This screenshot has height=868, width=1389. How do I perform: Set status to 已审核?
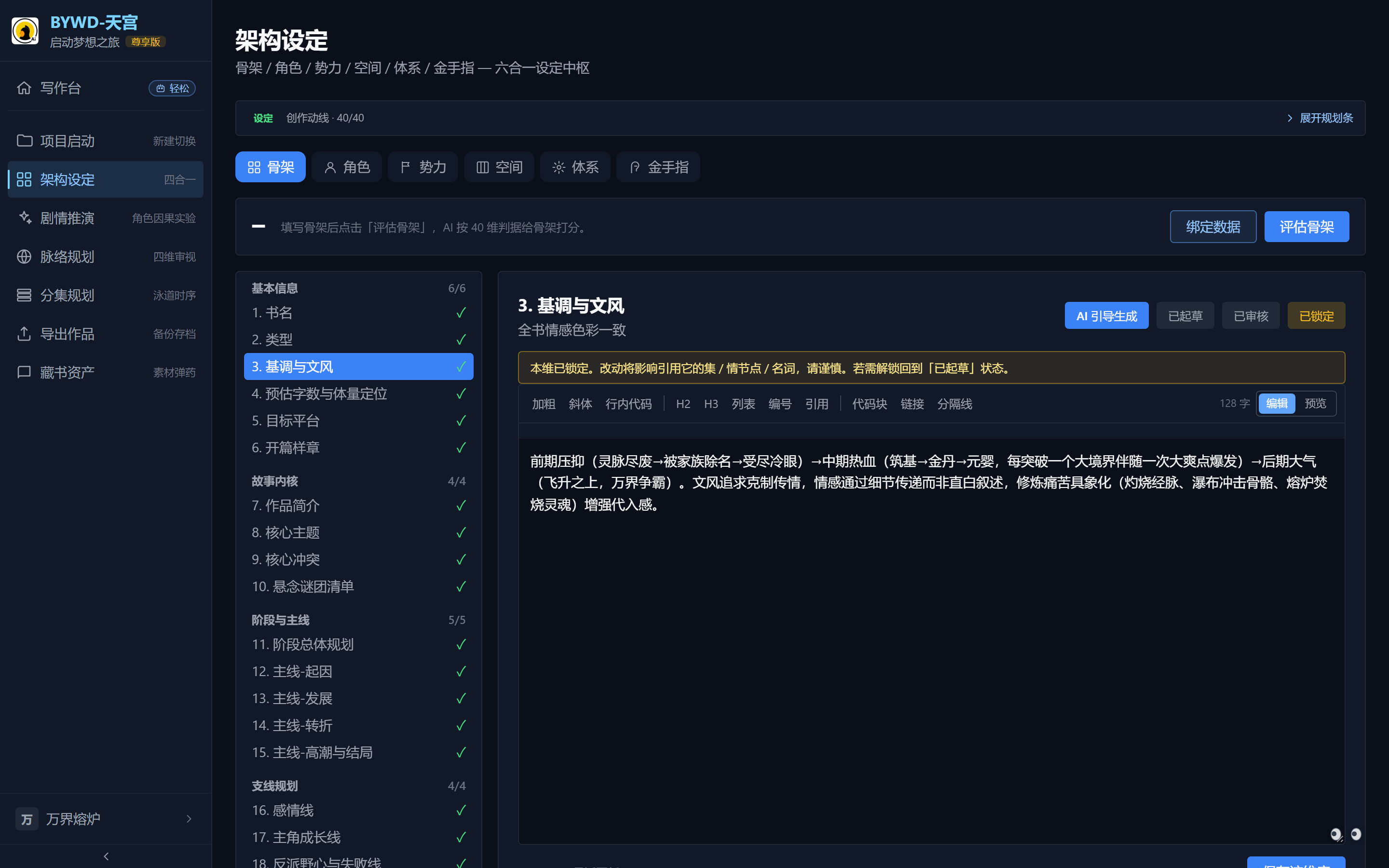point(1251,316)
